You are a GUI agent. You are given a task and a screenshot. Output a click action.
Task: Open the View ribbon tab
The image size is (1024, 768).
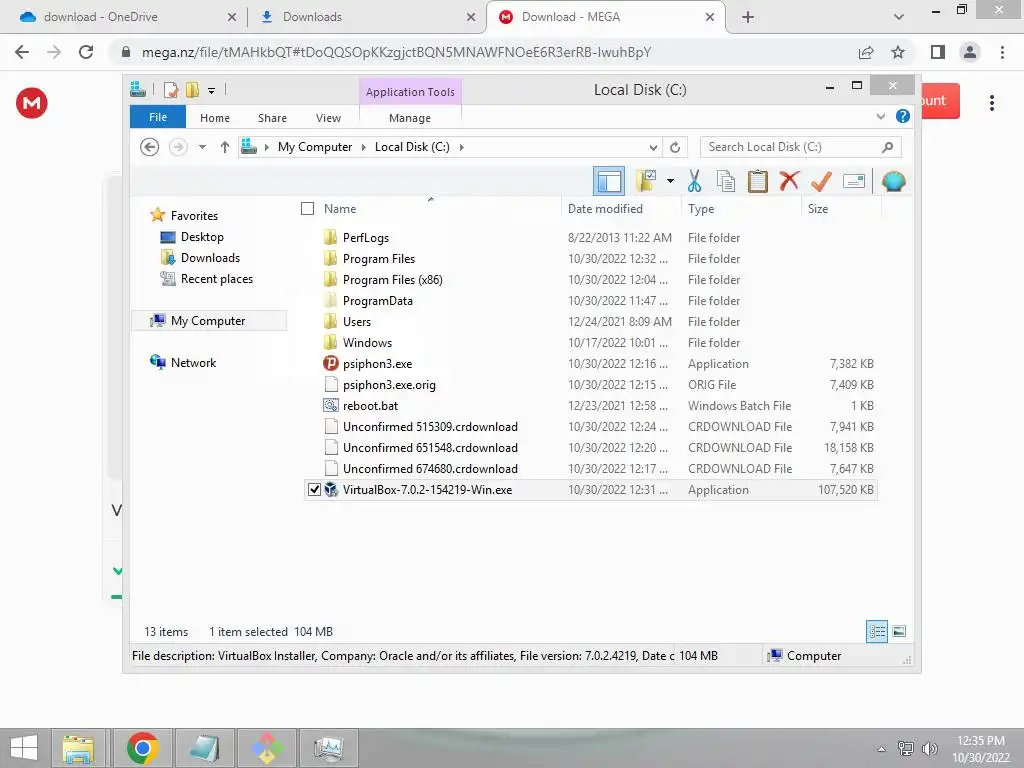pyautogui.click(x=328, y=118)
